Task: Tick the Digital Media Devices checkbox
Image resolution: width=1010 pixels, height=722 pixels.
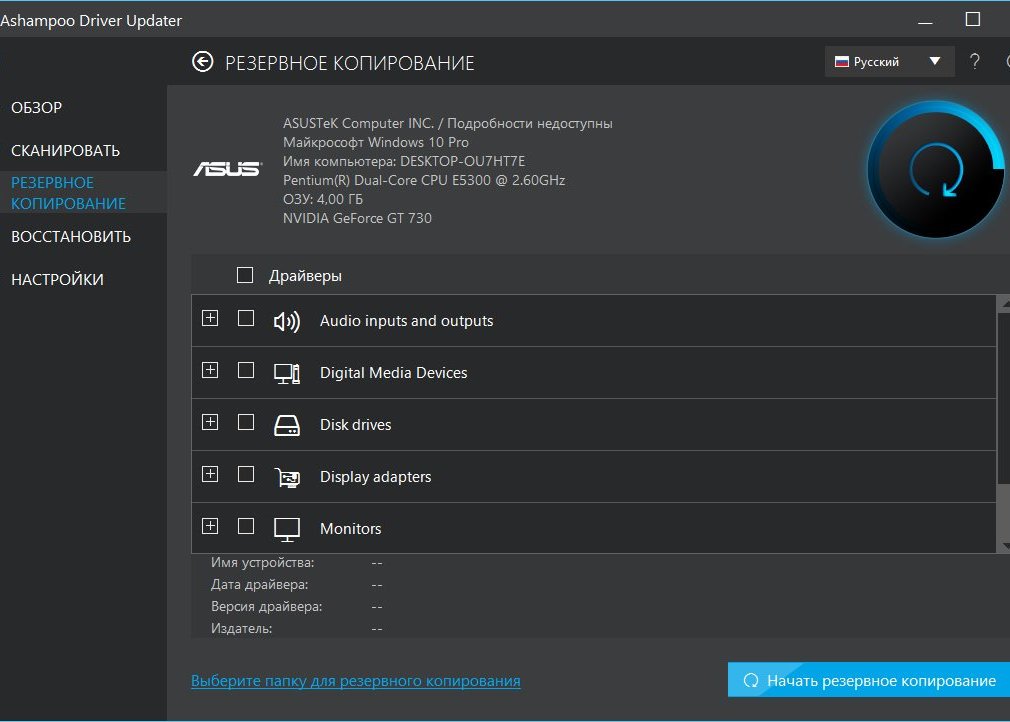Action: 245,370
